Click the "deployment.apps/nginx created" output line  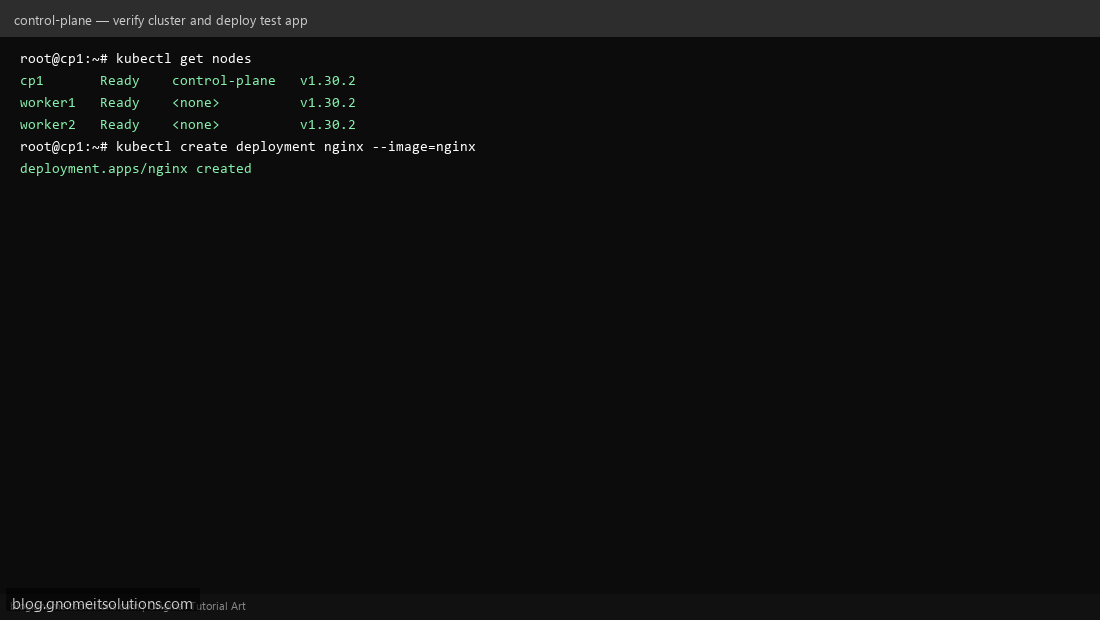(x=135, y=168)
